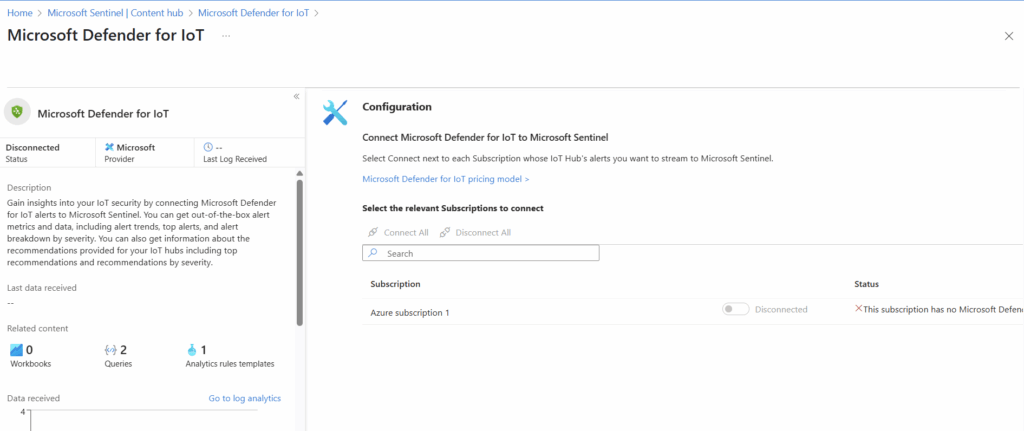Click the Subscription column header

click(395, 284)
